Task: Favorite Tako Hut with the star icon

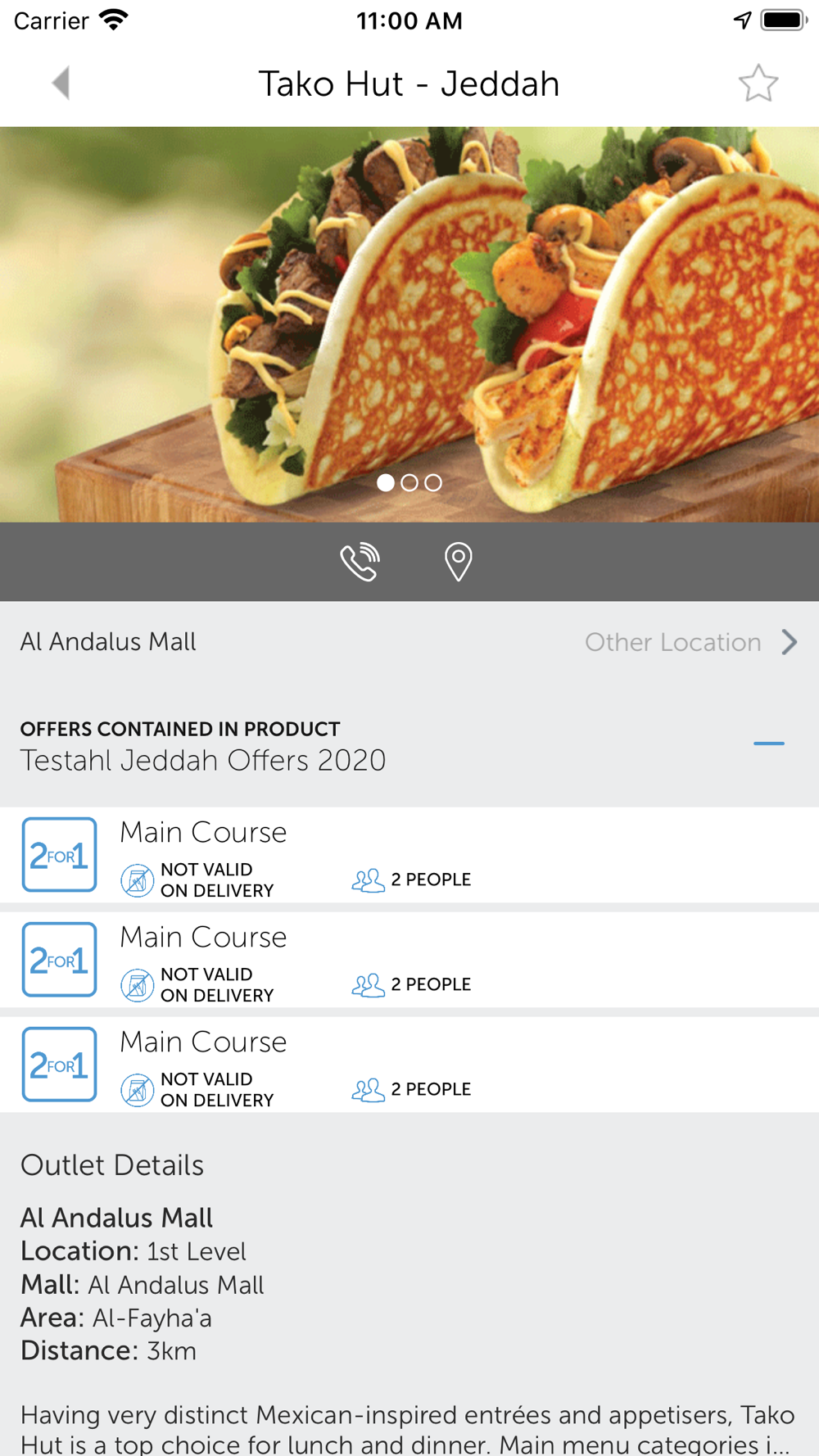Action: pyautogui.click(x=758, y=83)
